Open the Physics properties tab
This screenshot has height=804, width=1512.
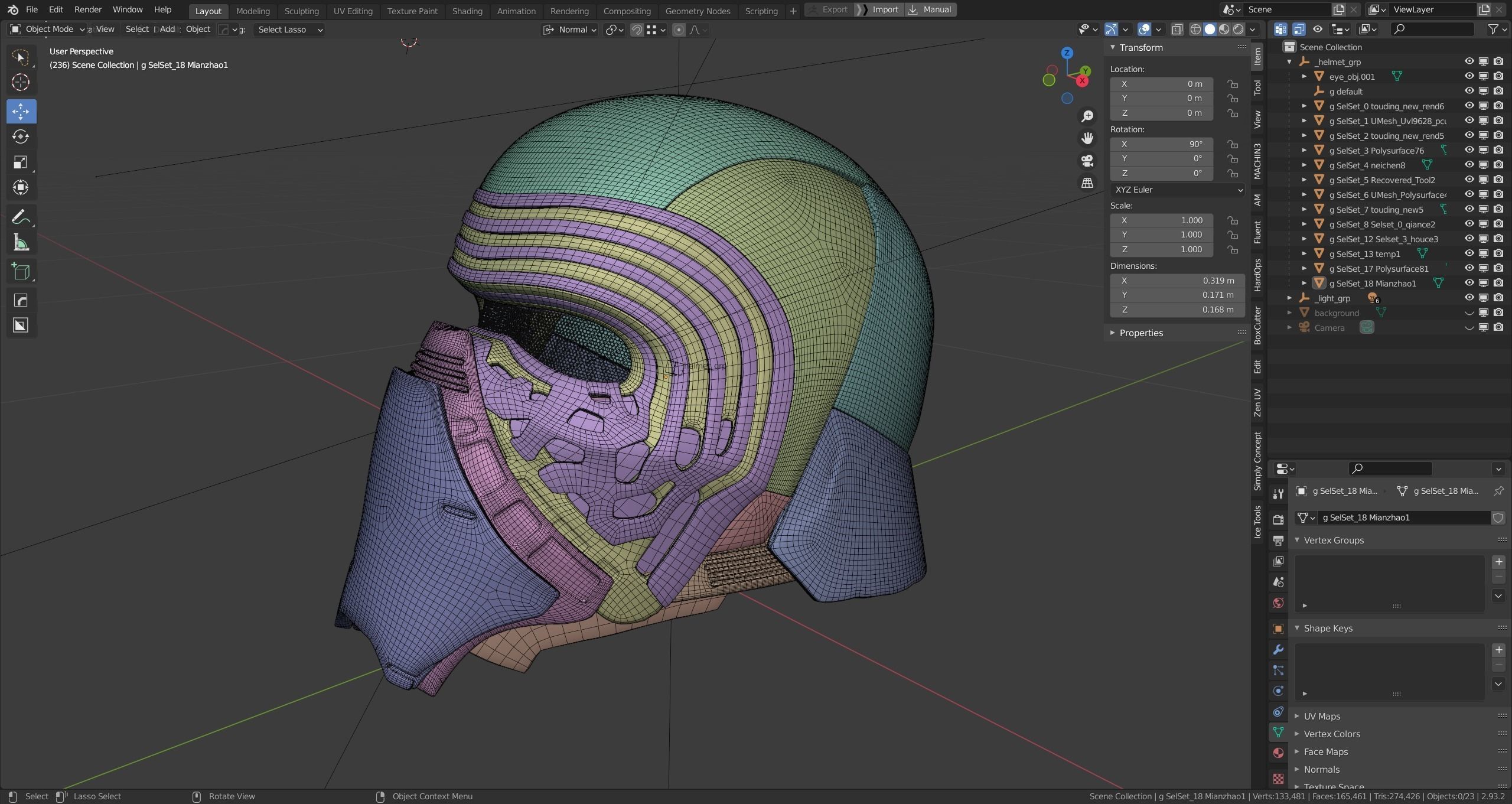pos(1278,691)
